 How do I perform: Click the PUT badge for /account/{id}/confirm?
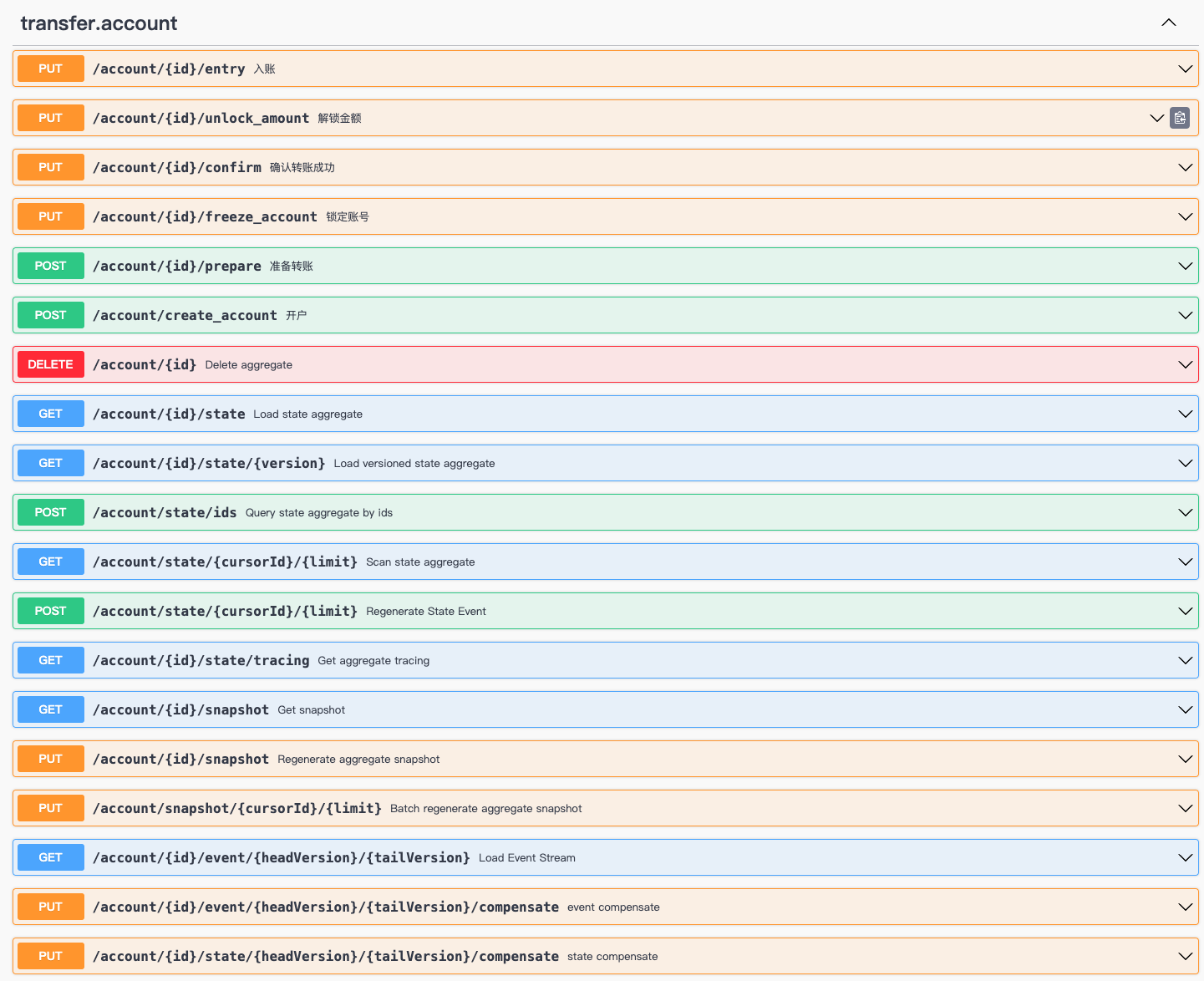(x=50, y=167)
